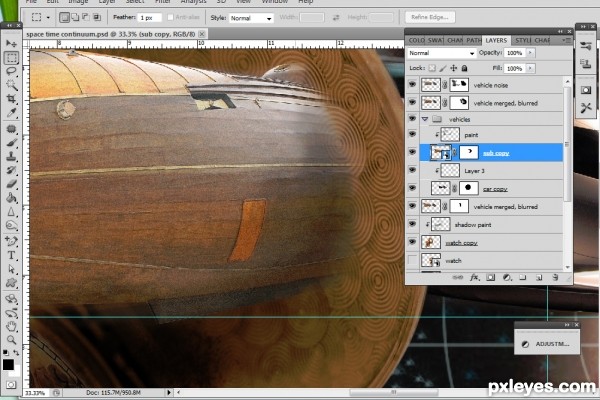Viewport: 600px width, 400px height.
Task: Select the Custom Shape tool
Action: tap(11, 283)
